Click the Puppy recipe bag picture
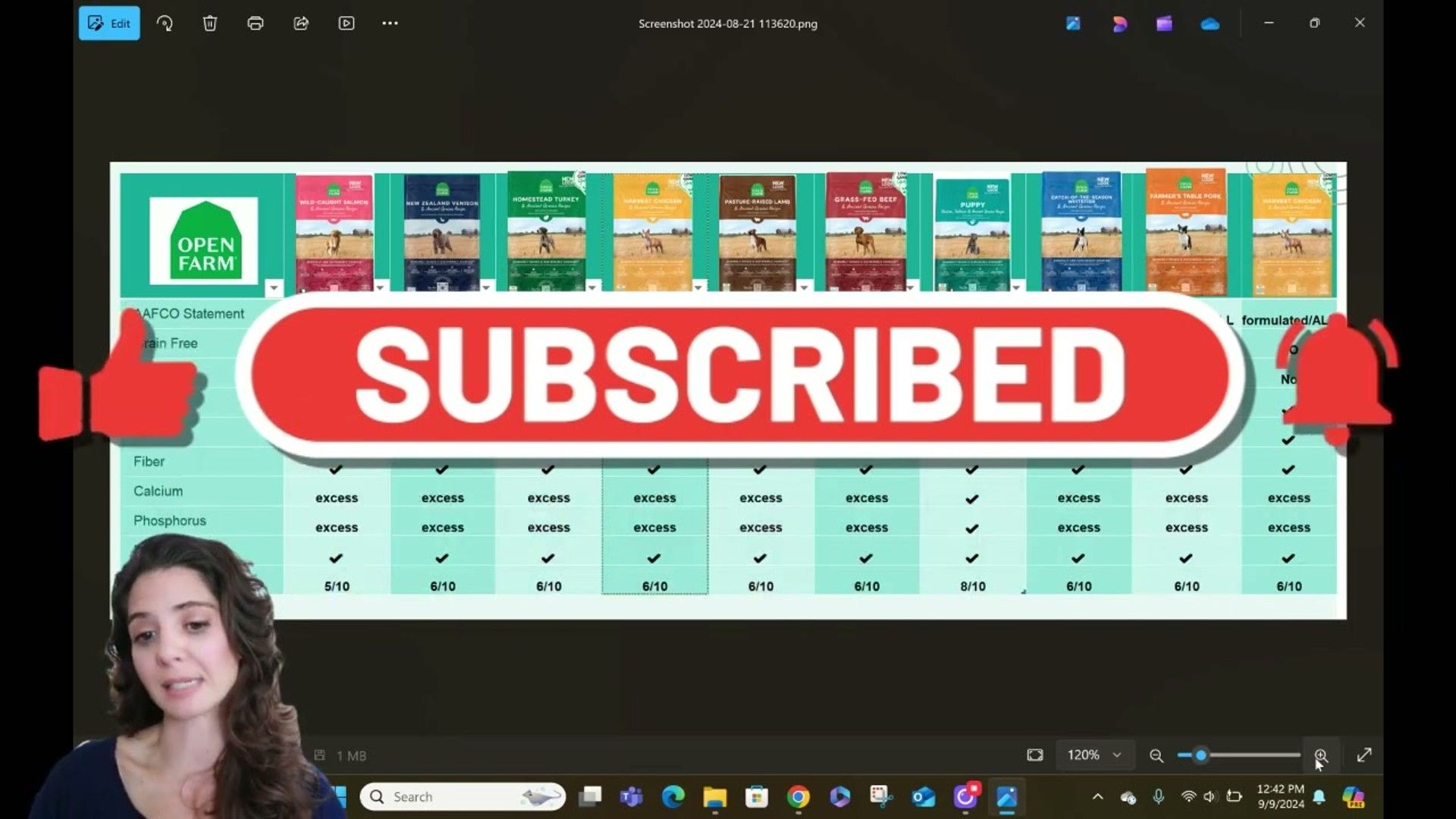 (x=972, y=235)
